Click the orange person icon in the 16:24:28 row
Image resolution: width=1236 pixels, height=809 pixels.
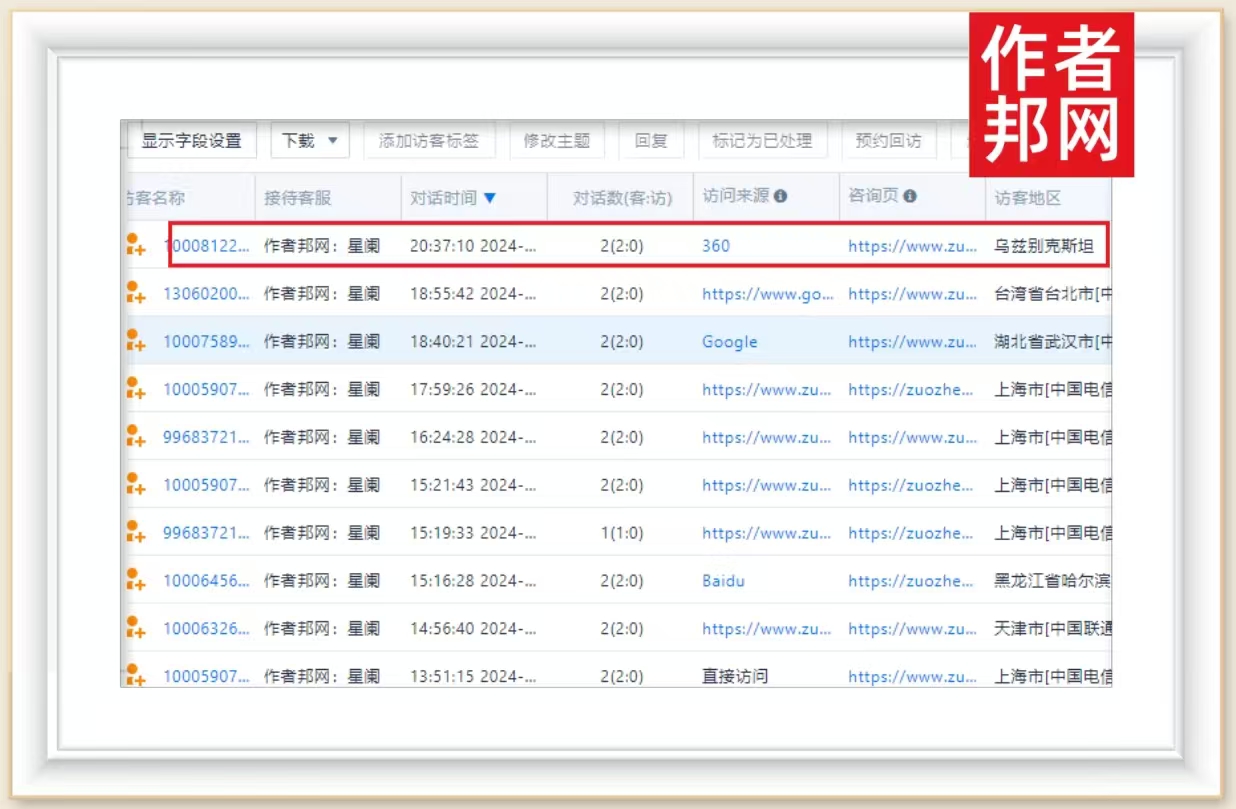135,437
